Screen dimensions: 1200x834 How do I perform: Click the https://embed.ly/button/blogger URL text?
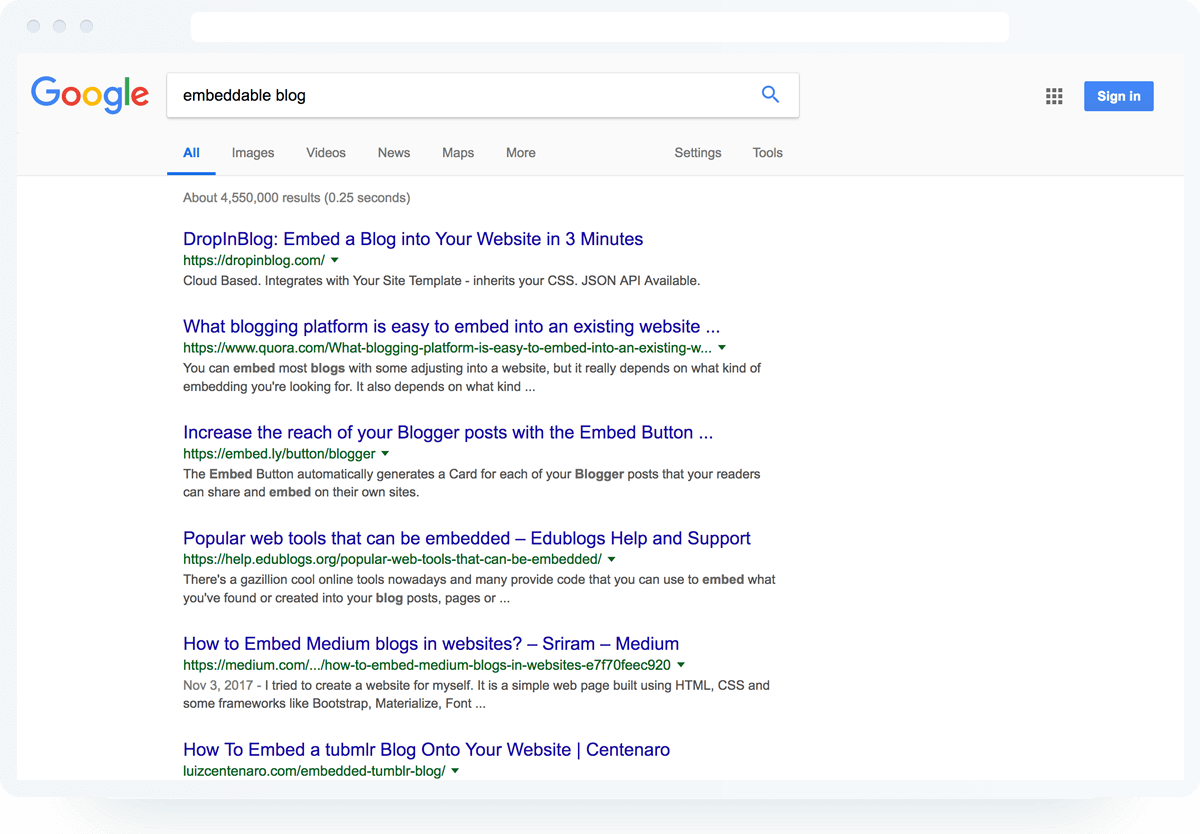(279, 454)
